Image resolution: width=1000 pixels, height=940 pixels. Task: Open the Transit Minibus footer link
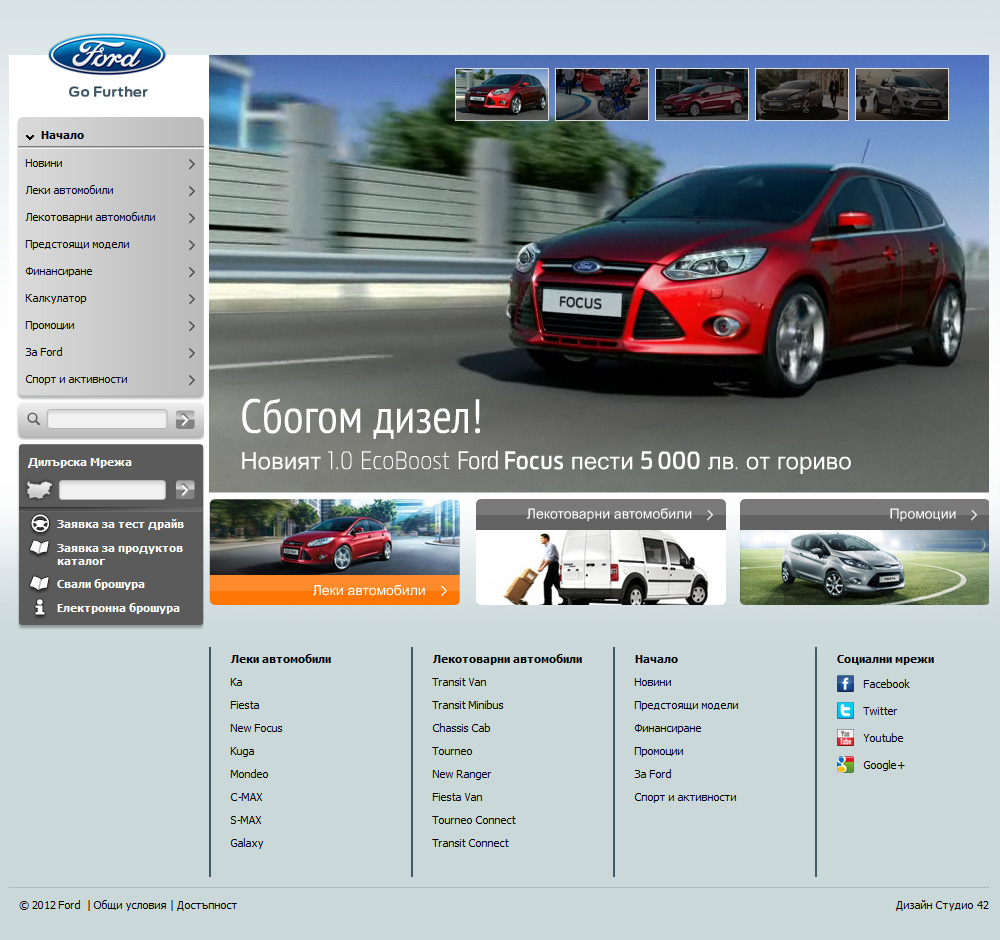click(467, 705)
